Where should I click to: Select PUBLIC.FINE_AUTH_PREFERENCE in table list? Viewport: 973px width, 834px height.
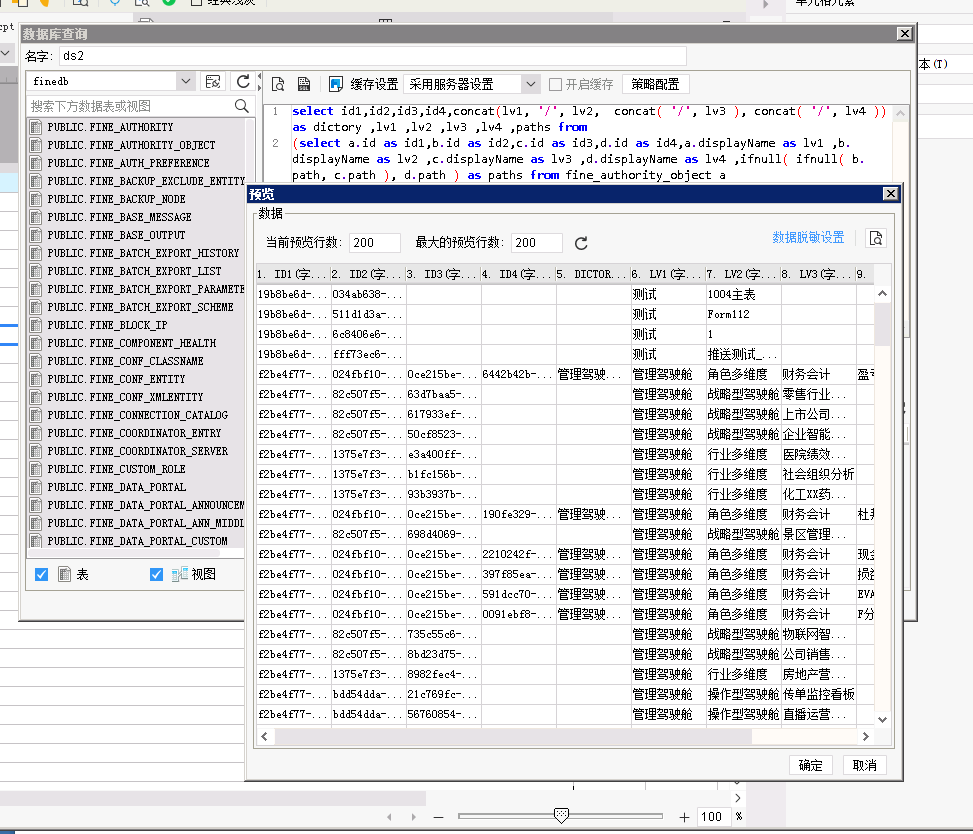click(128, 163)
